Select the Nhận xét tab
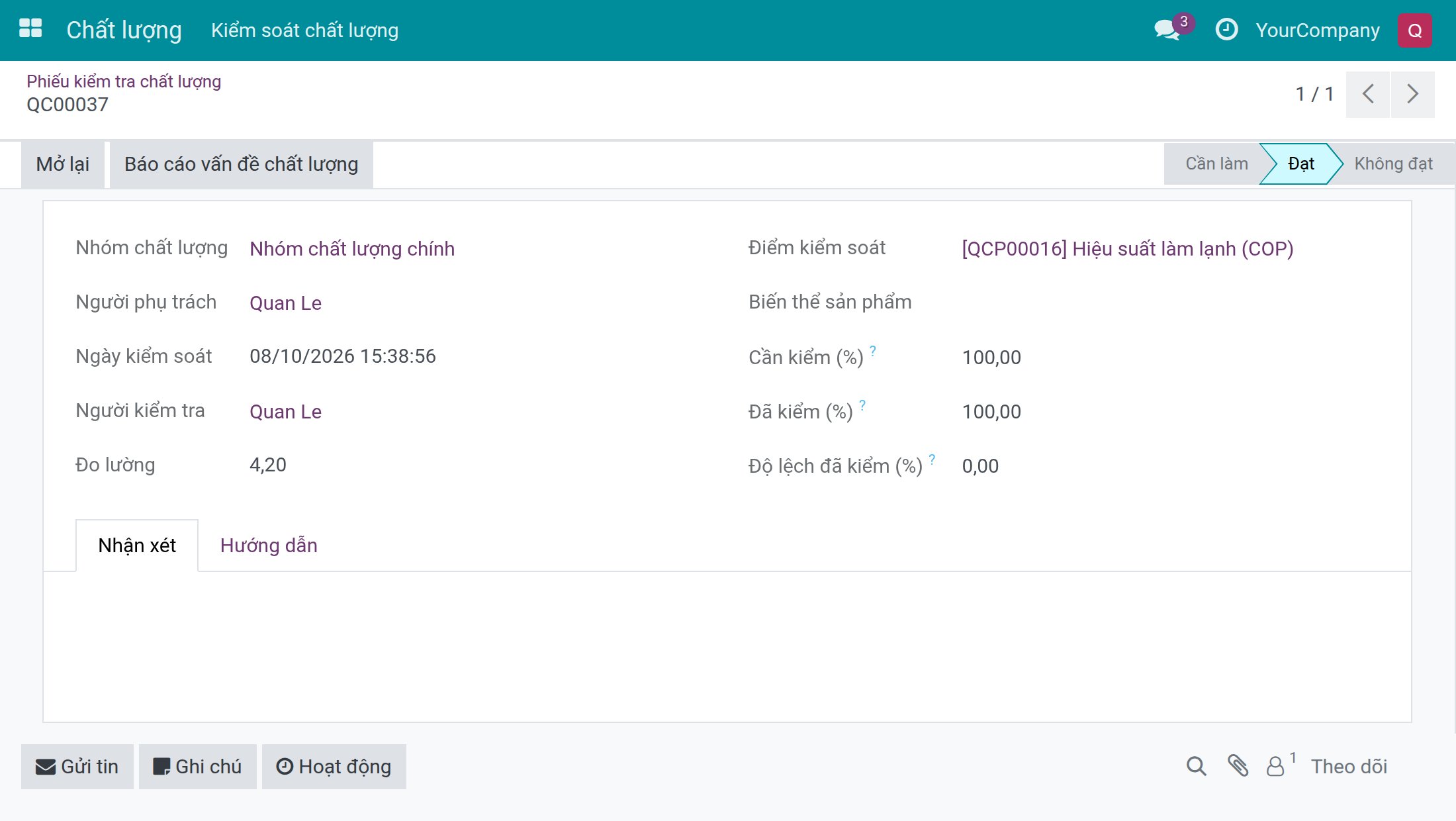The height and width of the screenshot is (821, 1456). click(x=137, y=546)
